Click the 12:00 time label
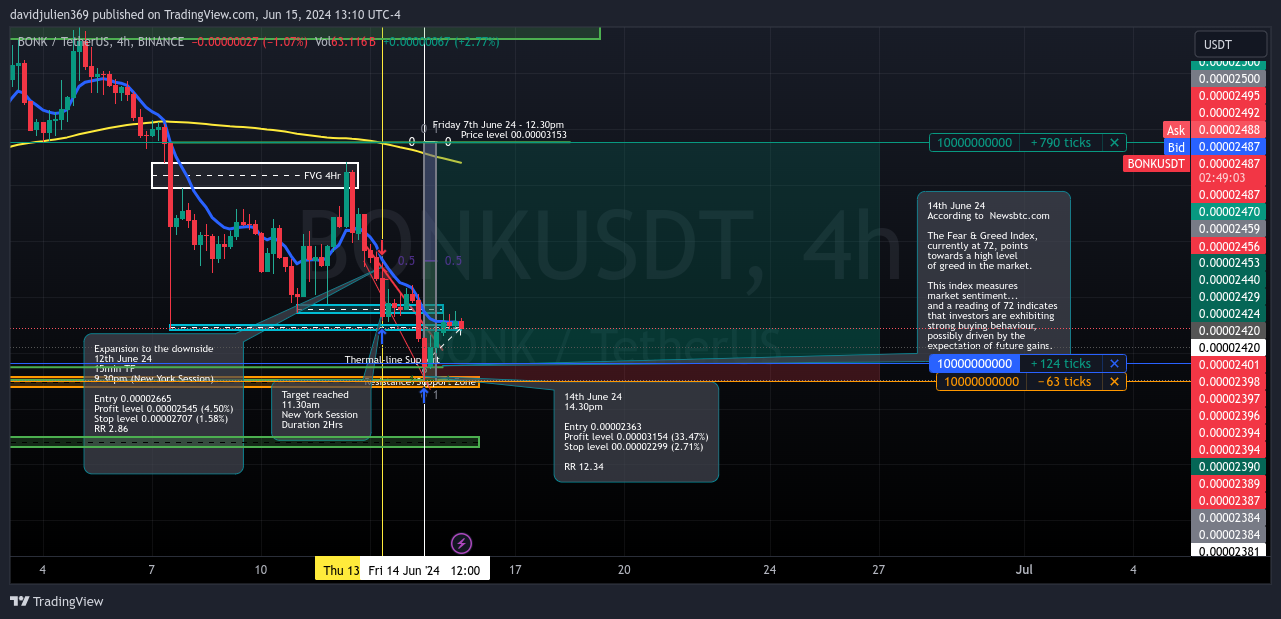 466,570
